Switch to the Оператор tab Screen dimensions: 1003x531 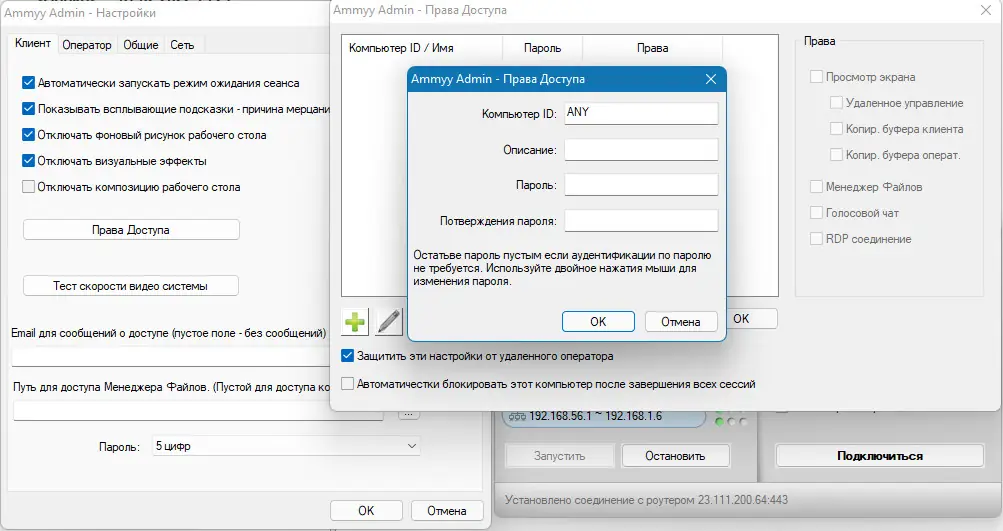point(87,45)
